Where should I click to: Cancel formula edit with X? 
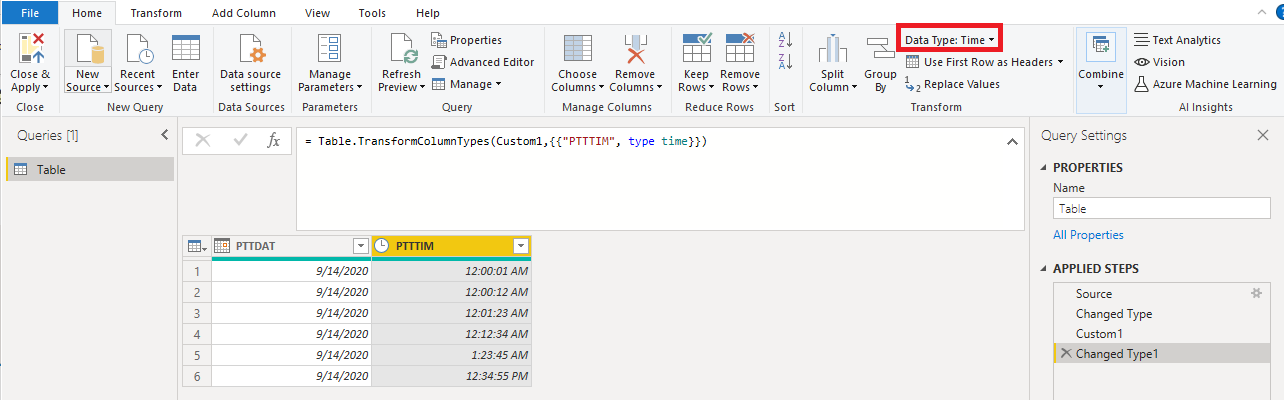click(203, 141)
